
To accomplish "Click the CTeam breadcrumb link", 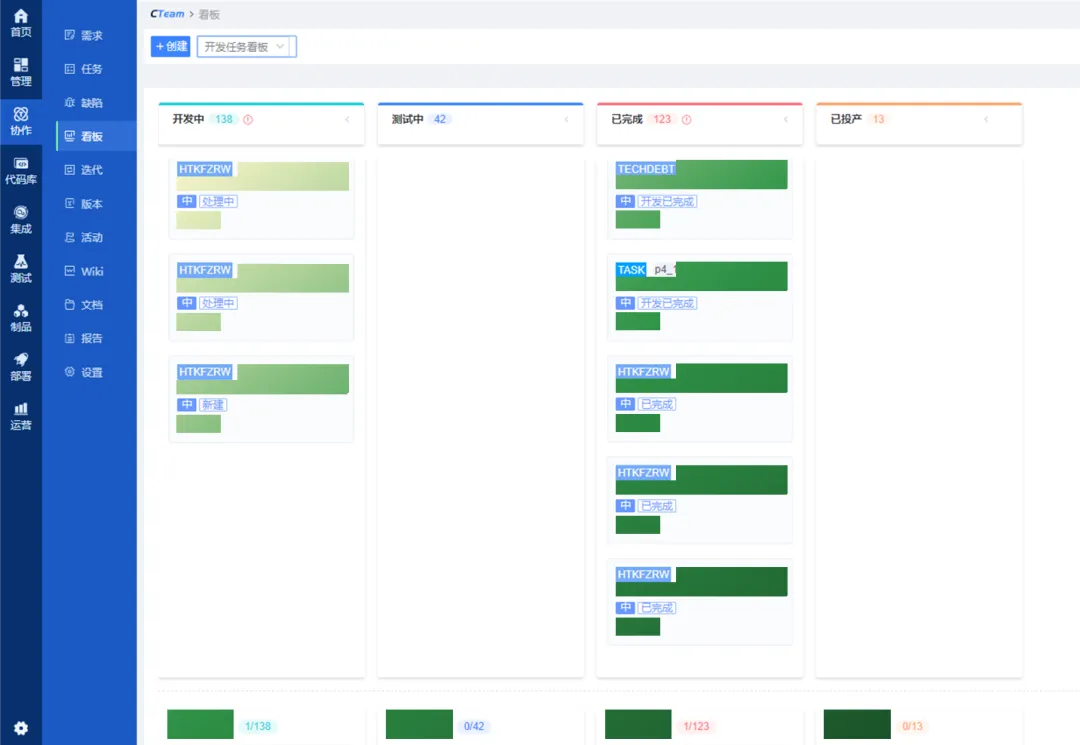I will point(167,14).
